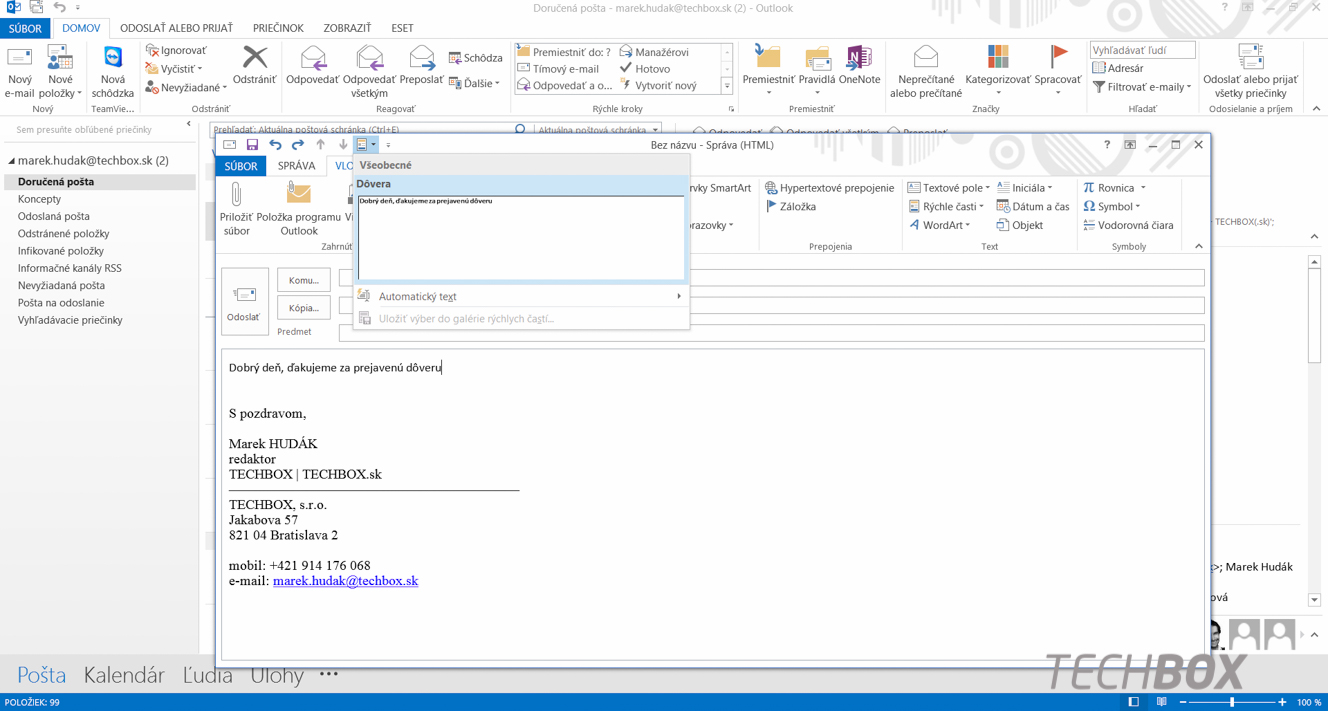Open PRIEČINOK ribbon tab
This screenshot has width=1328, height=711.
(x=278, y=28)
